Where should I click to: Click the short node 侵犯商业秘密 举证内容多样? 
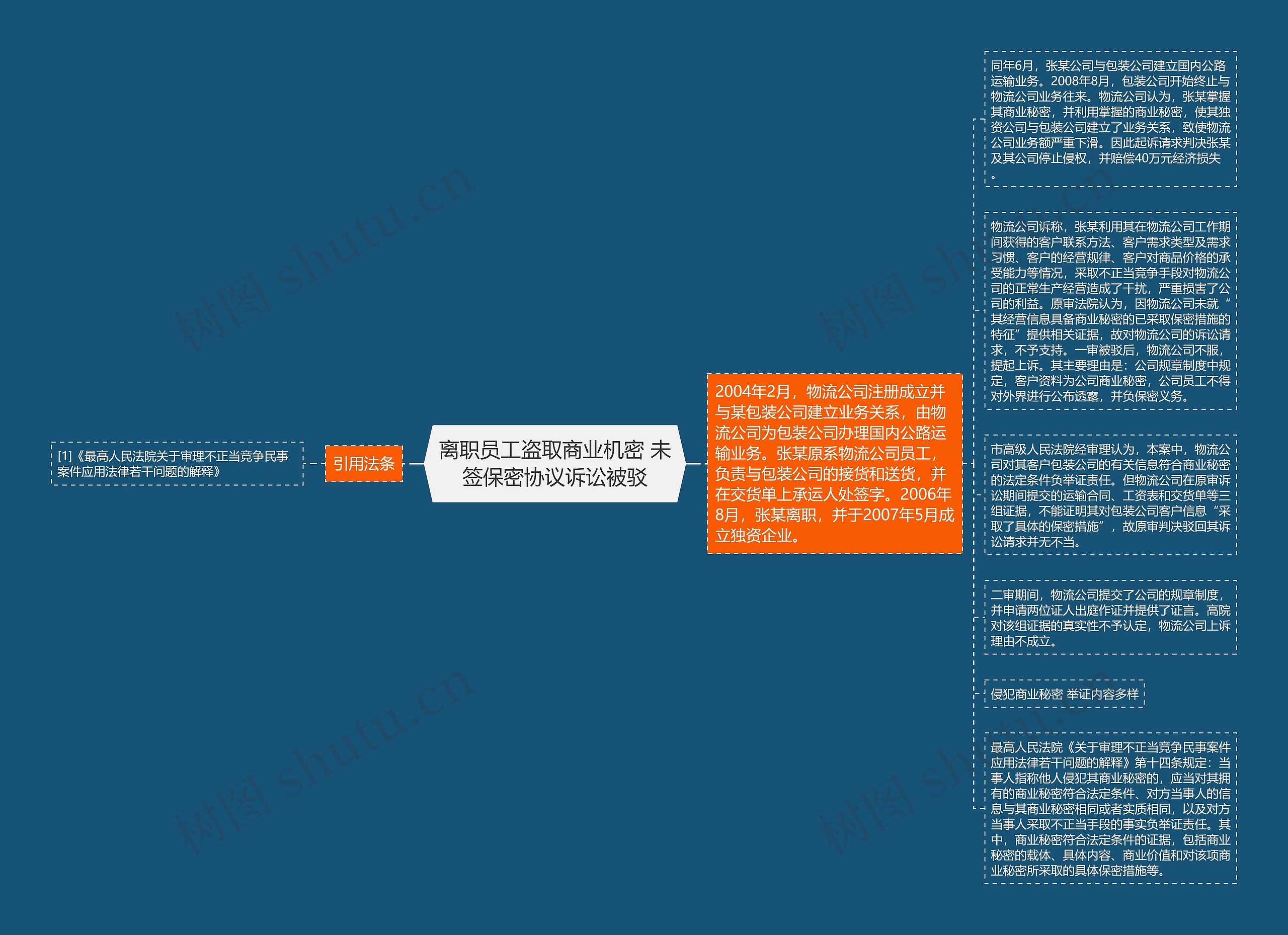[x=1064, y=694]
